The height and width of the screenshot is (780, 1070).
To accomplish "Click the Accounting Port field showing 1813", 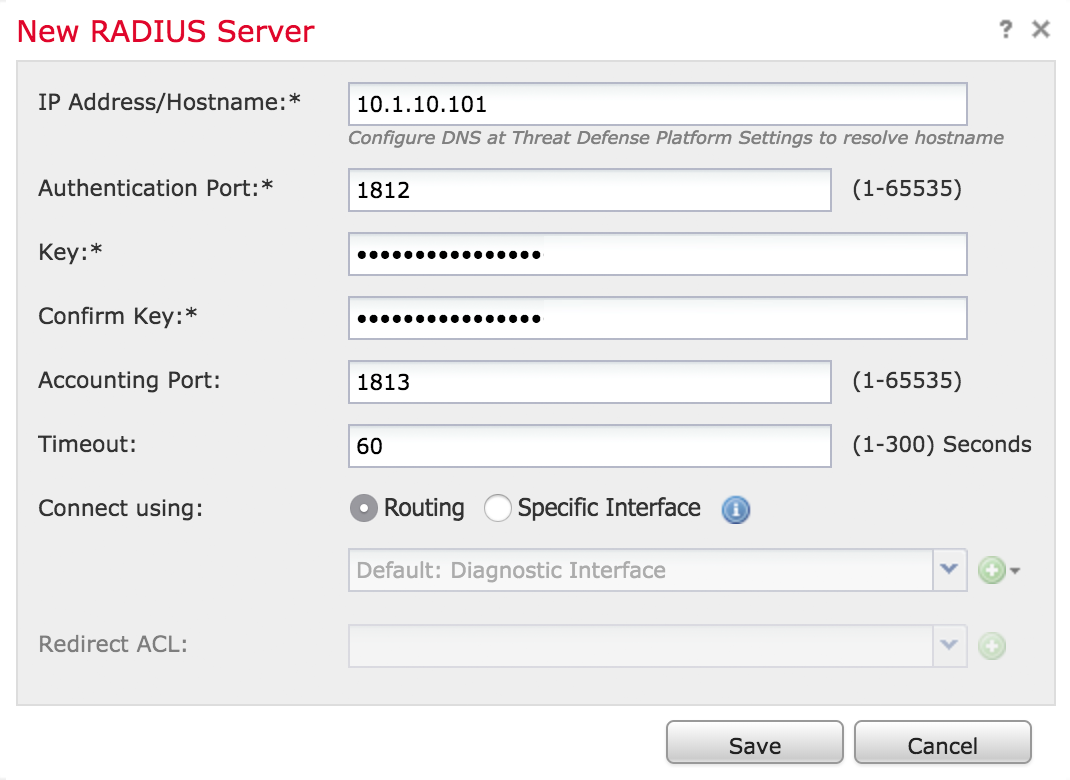I will (x=588, y=381).
